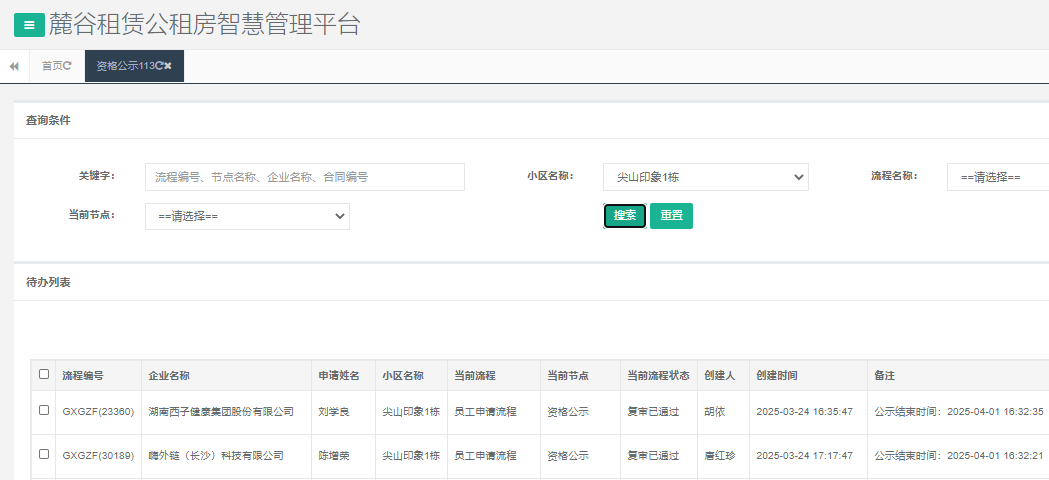This screenshot has height=480, width=1049.
Task: Expand the 当前节点 dropdown
Action: coord(247,216)
